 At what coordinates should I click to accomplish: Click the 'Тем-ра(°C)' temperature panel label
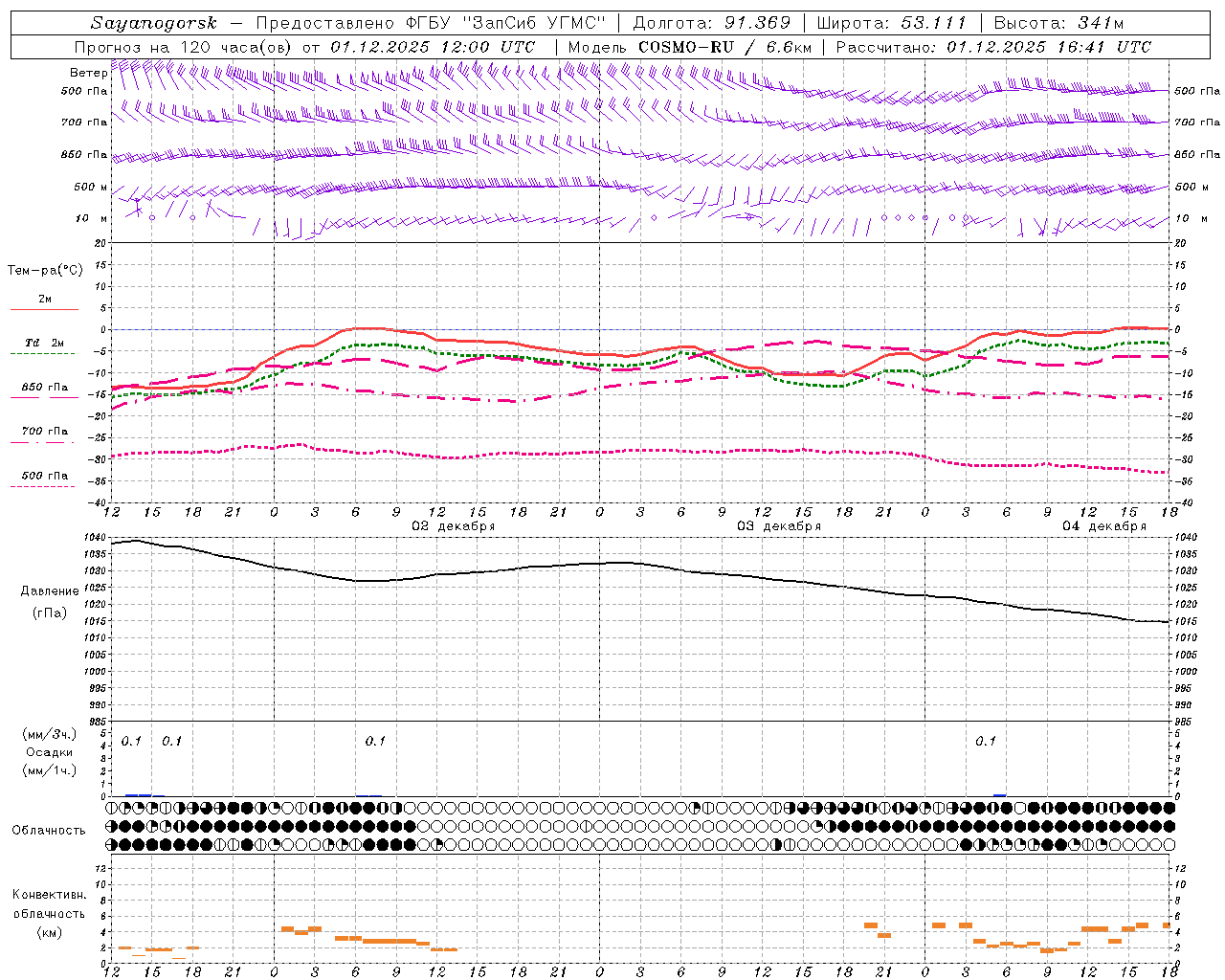[x=45, y=271]
